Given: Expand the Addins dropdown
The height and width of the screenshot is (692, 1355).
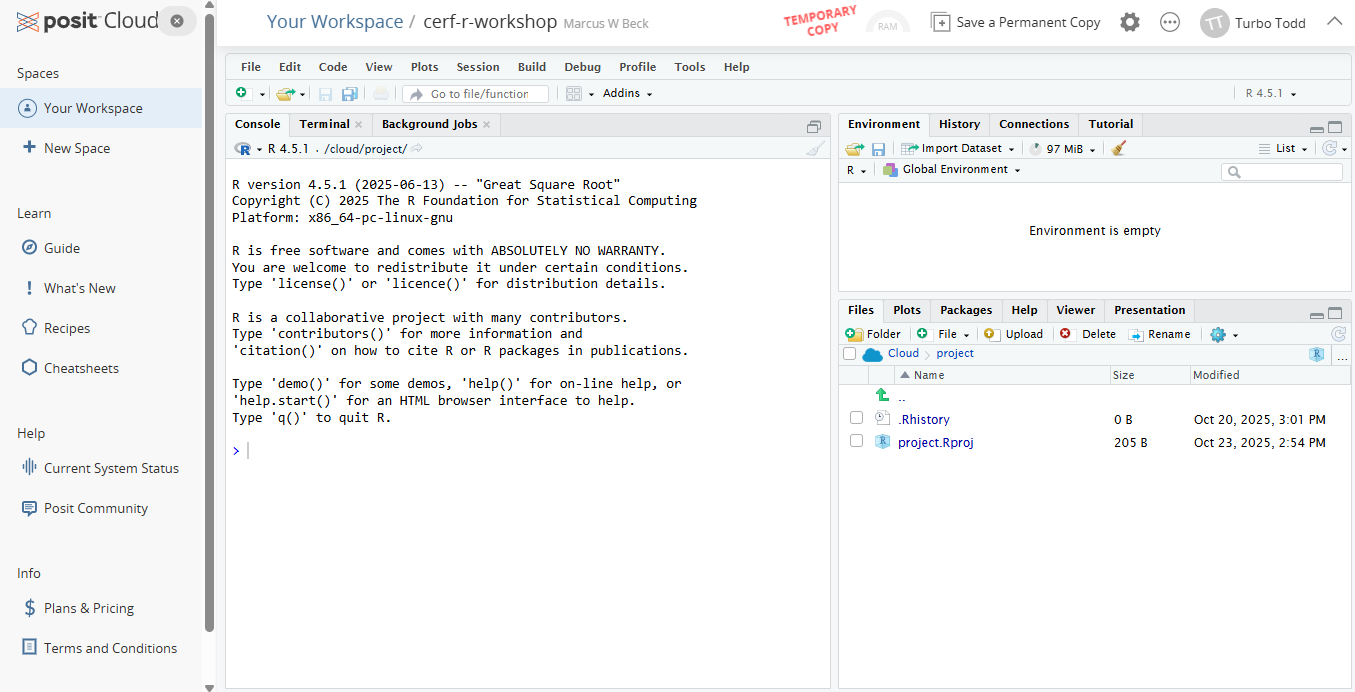Looking at the screenshot, I should click(x=627, y=93).
